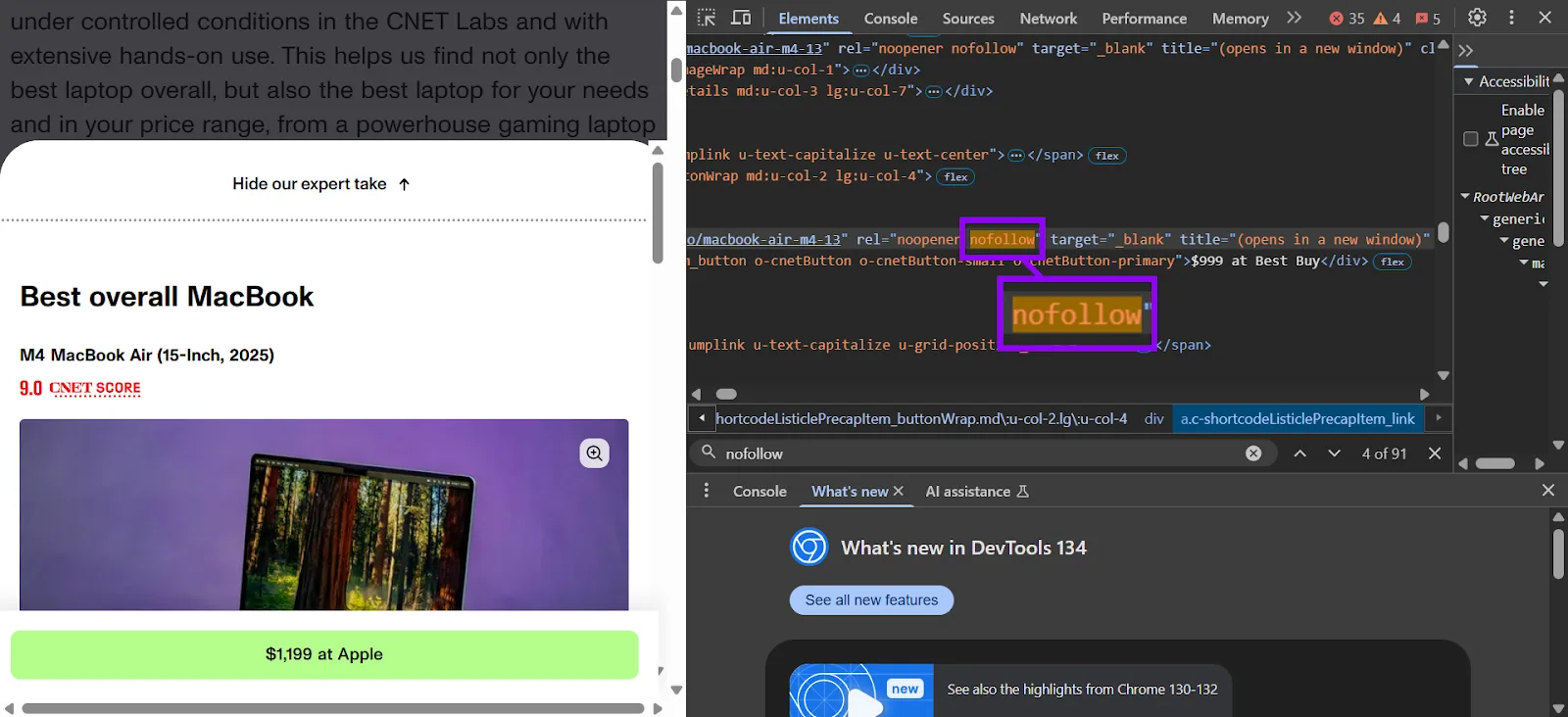Click the zoom magnifier on the MacBook image
Image resolution: width=1568 pixels, height=717 pixels.
click(x=594, y=453)
